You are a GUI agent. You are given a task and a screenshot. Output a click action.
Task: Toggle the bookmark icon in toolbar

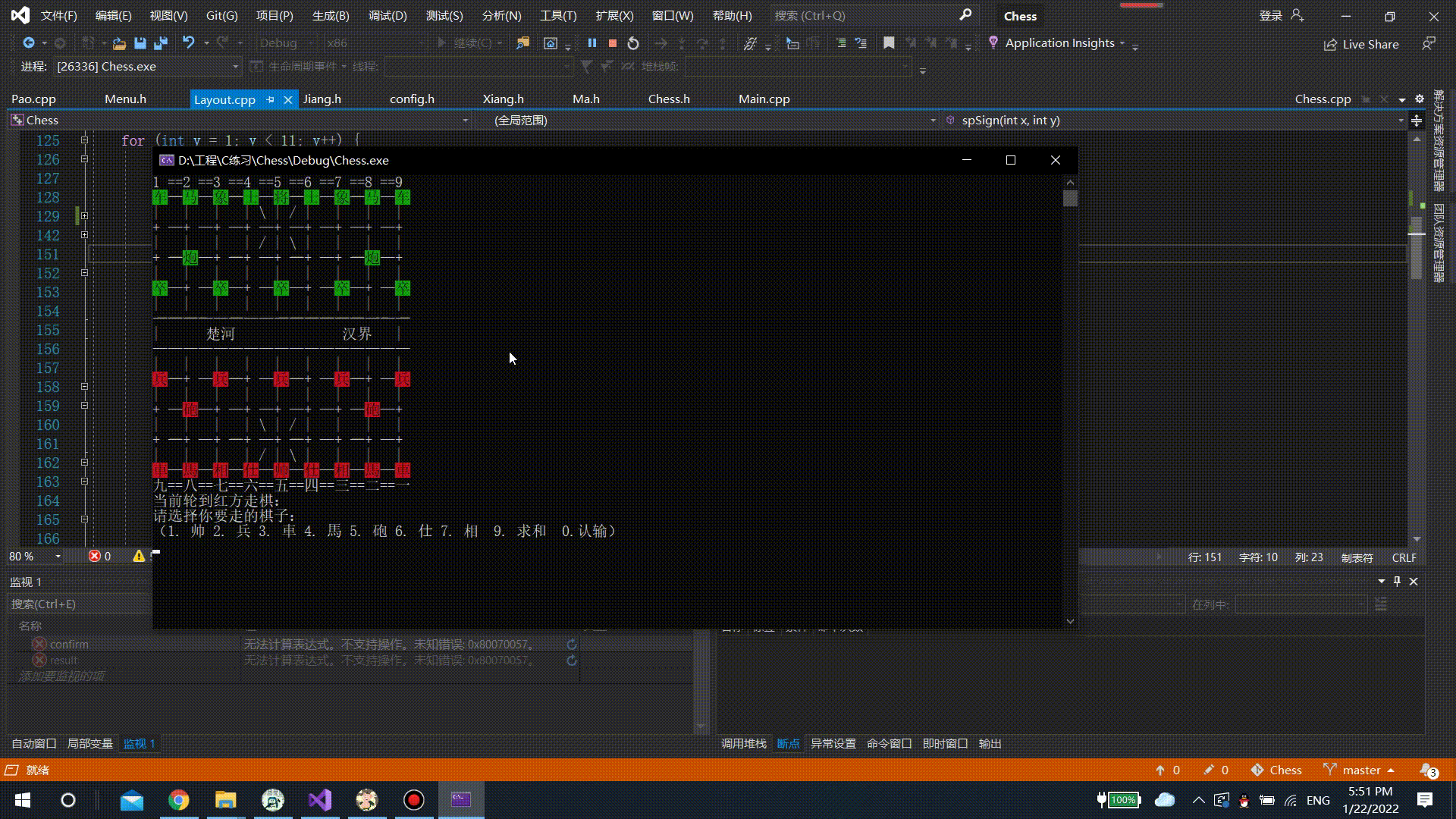889,43
